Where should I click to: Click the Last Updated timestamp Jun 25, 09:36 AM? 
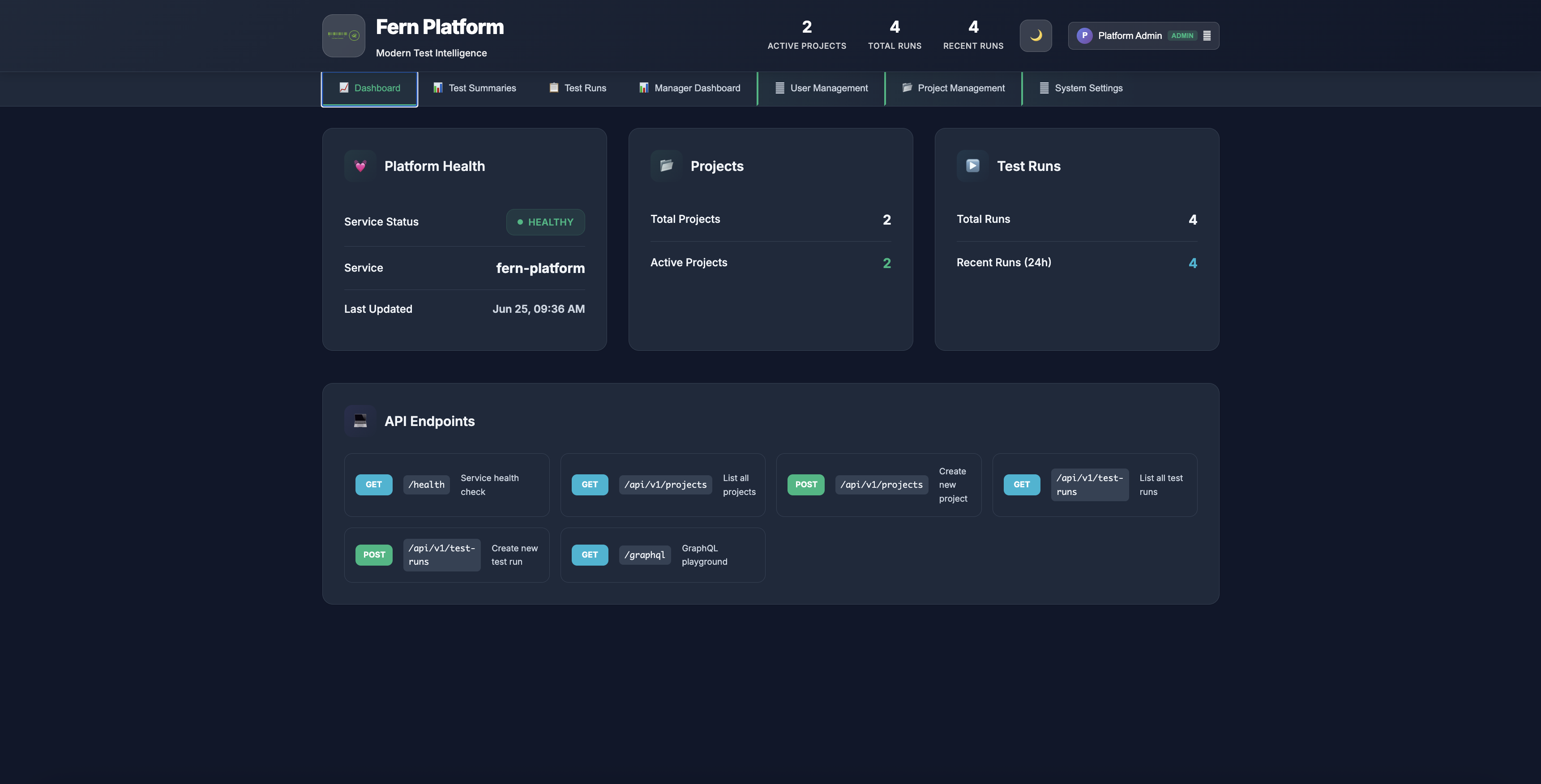539,309
